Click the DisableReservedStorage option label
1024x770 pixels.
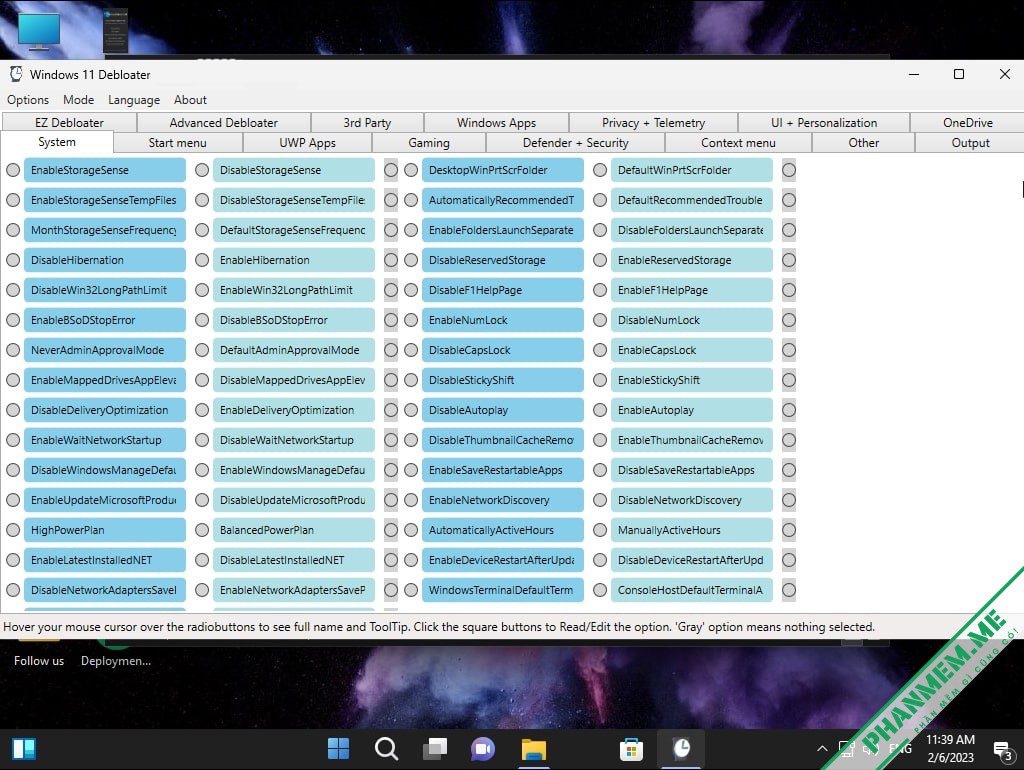click(x=502, y=261)
